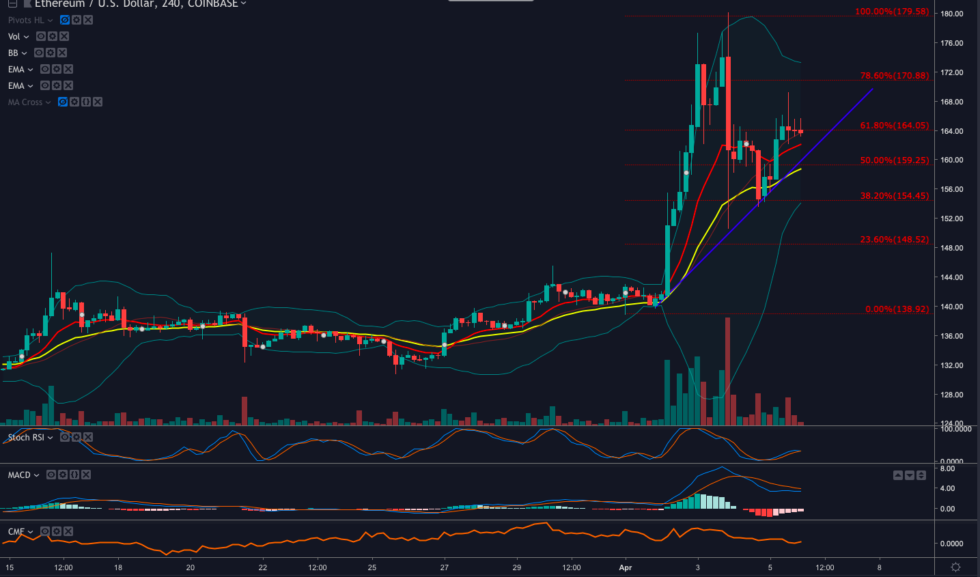Delete the Pivots HL indicator via its X
This screenshot has width=980, height=577.
click(88, 20)
